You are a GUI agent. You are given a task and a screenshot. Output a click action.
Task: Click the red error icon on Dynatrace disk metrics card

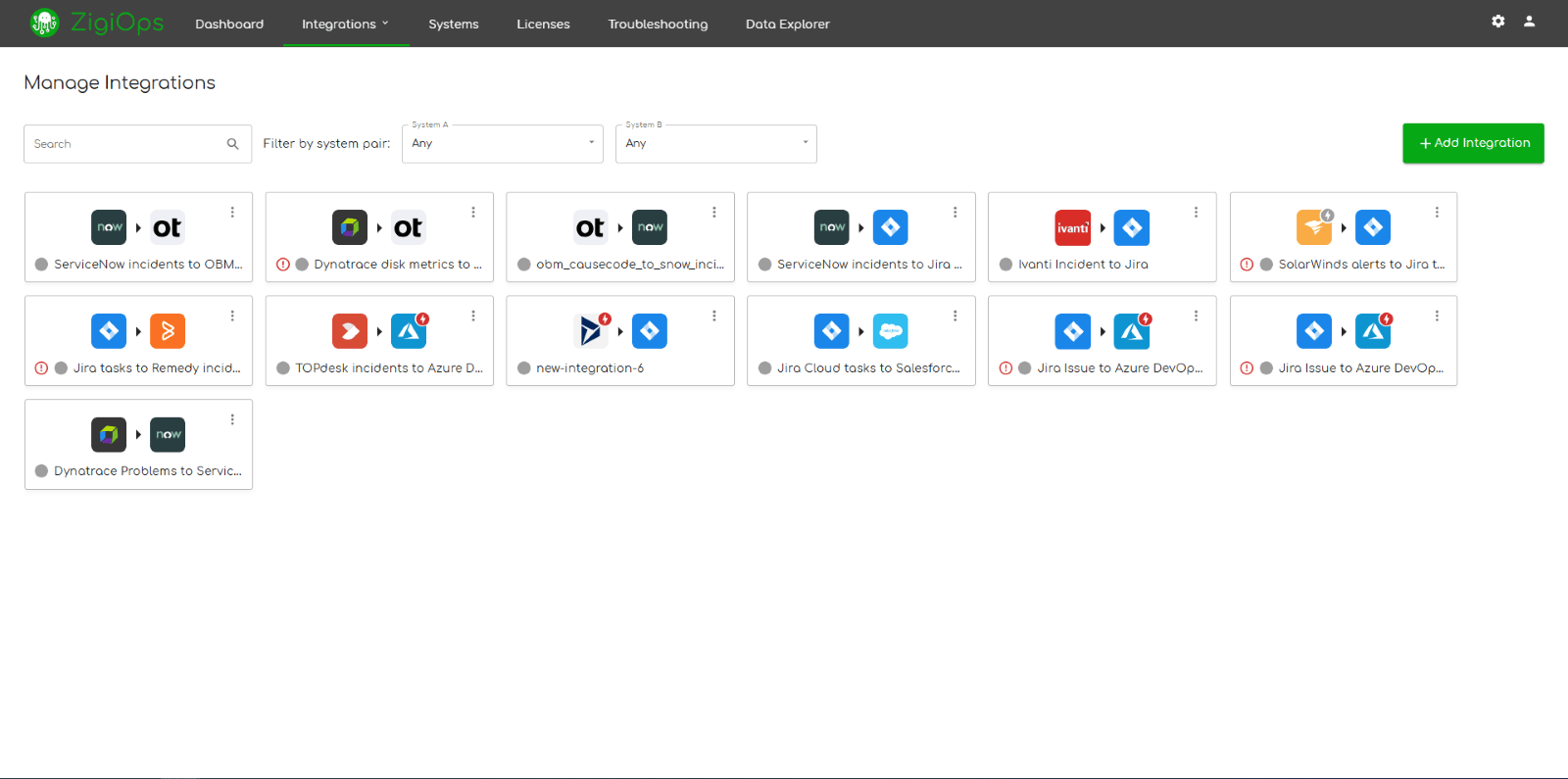[282, 265]
